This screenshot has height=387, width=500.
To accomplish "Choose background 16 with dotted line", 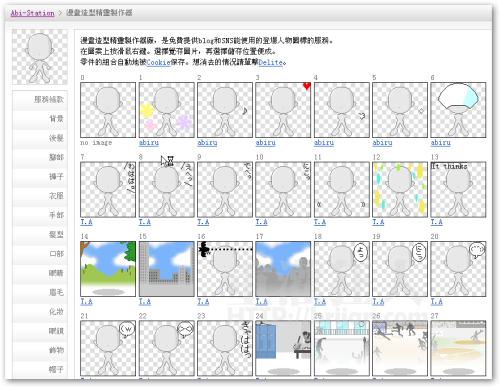I will [225, 269].
